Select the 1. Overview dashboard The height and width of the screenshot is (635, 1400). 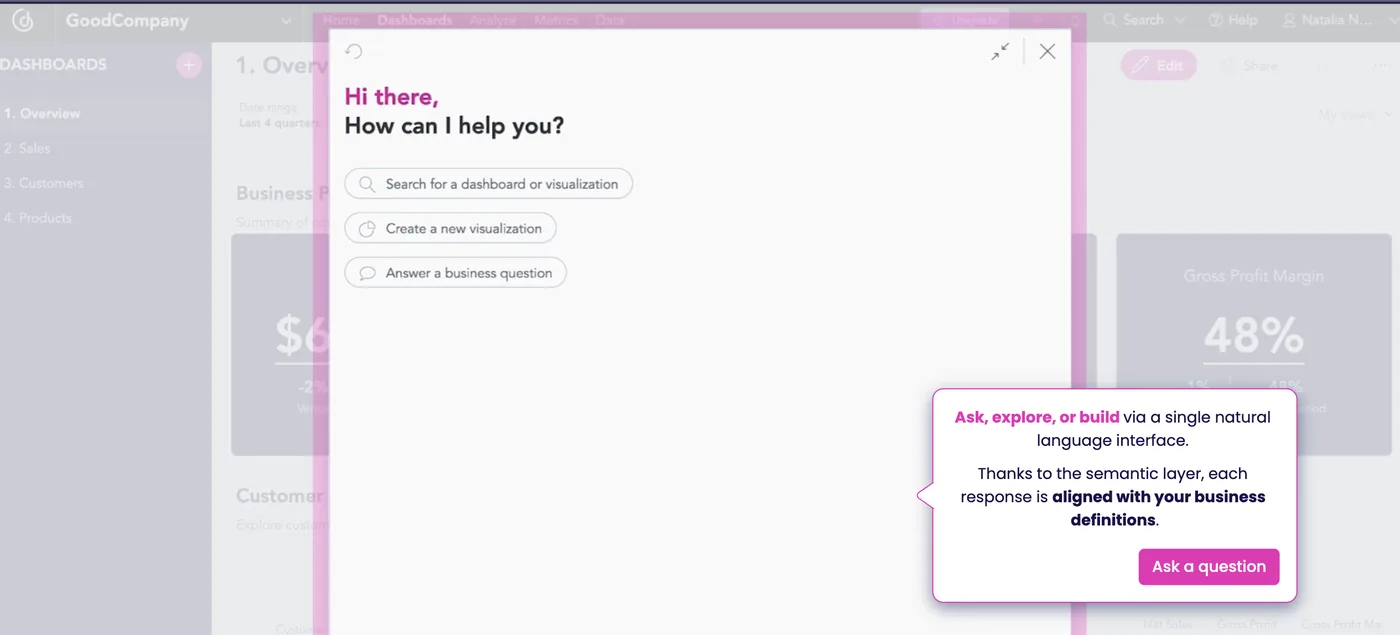pos(105,113)
